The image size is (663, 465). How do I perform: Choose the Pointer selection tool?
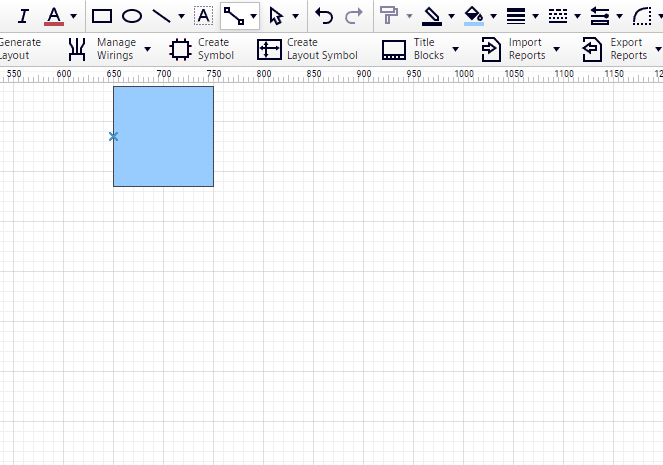click(x=276, y=16)
